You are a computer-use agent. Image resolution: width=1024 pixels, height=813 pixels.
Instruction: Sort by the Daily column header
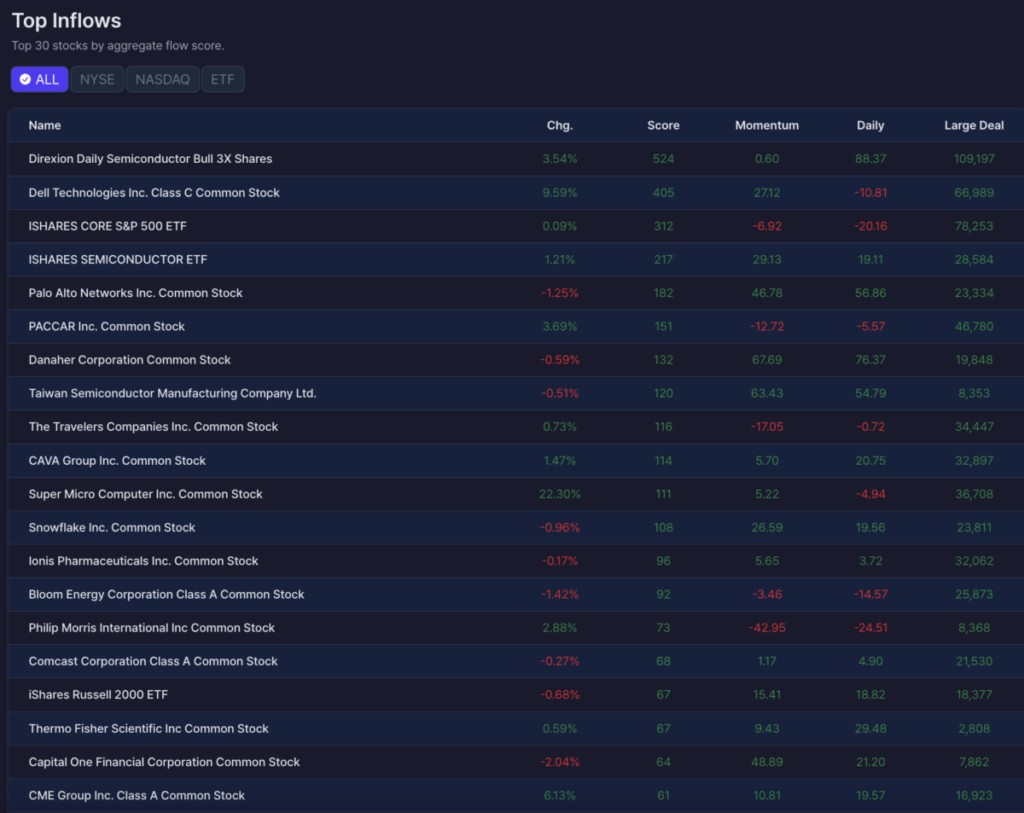(x=870, y=125)
